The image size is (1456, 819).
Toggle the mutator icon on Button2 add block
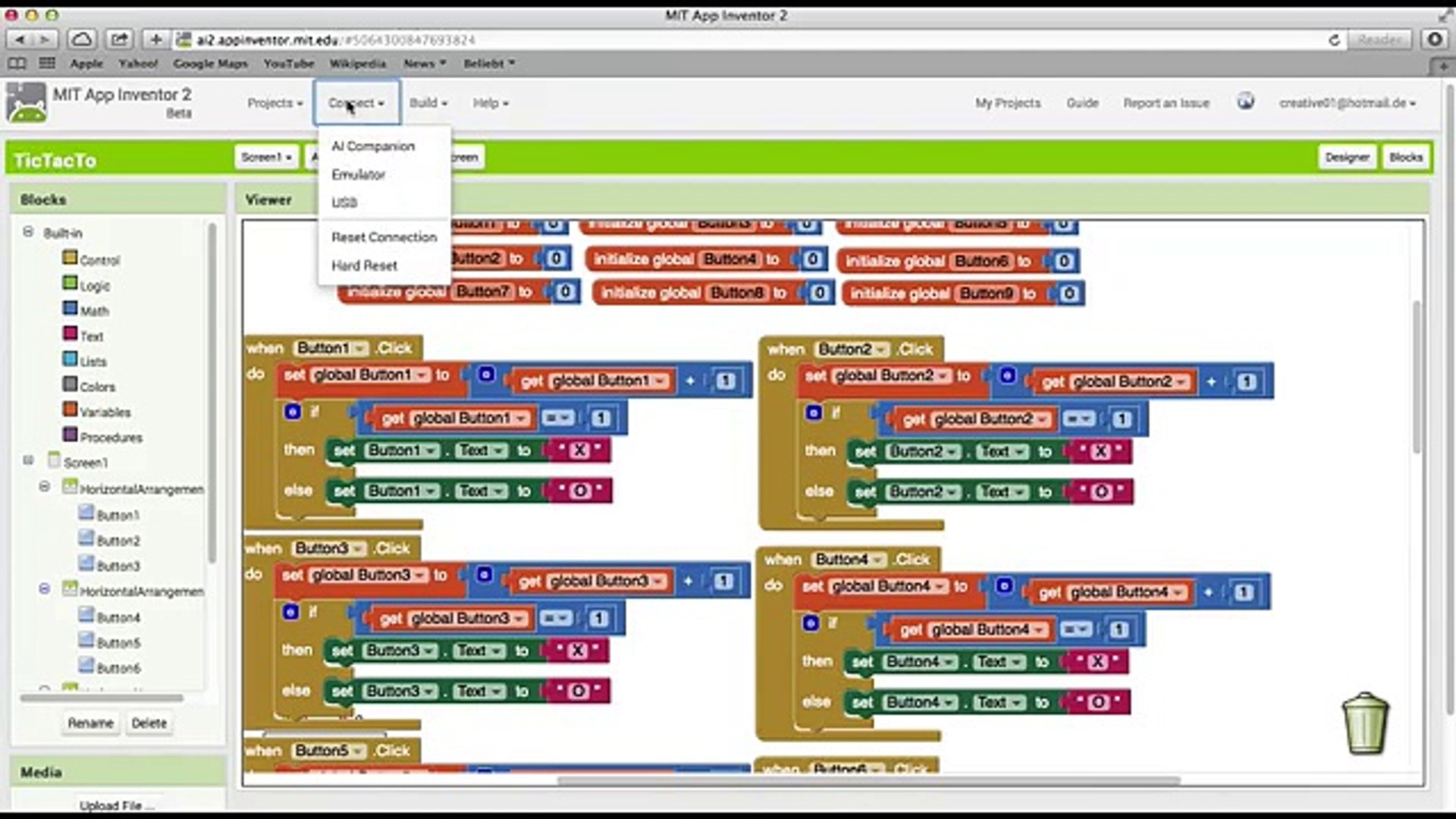[x=1008, y=375]
